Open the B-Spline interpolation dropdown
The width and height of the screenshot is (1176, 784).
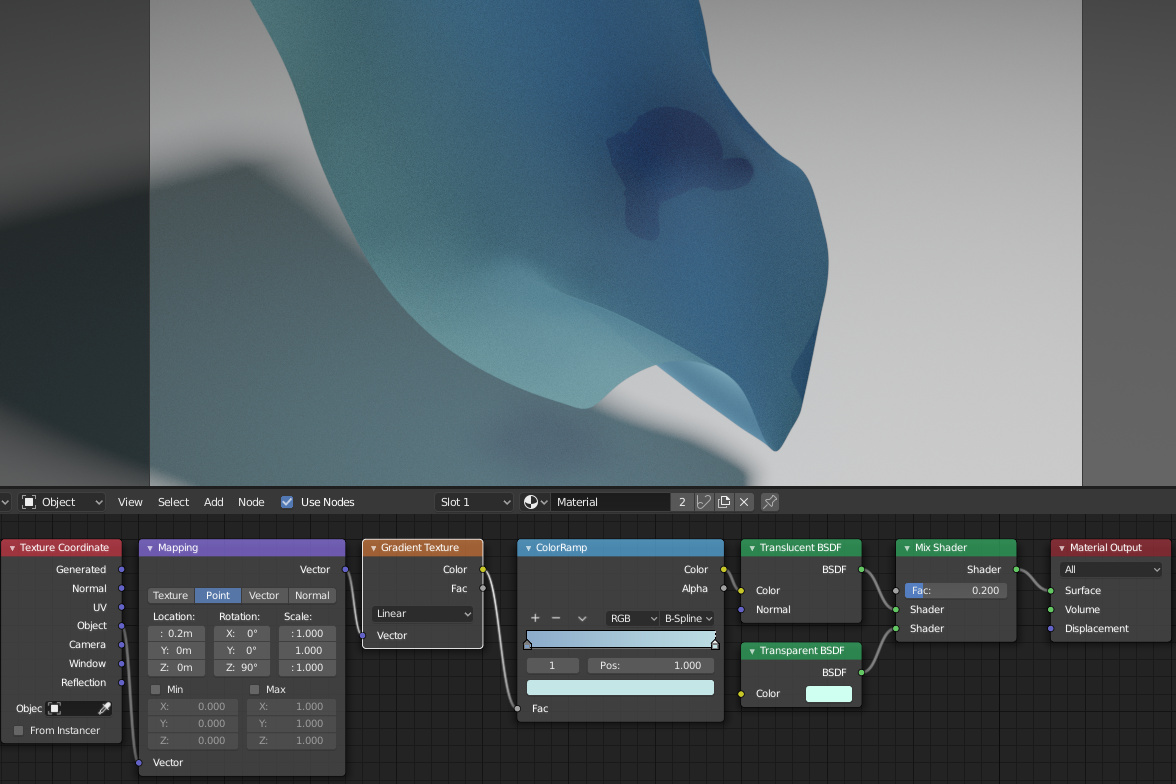click(x=688, y=618)
